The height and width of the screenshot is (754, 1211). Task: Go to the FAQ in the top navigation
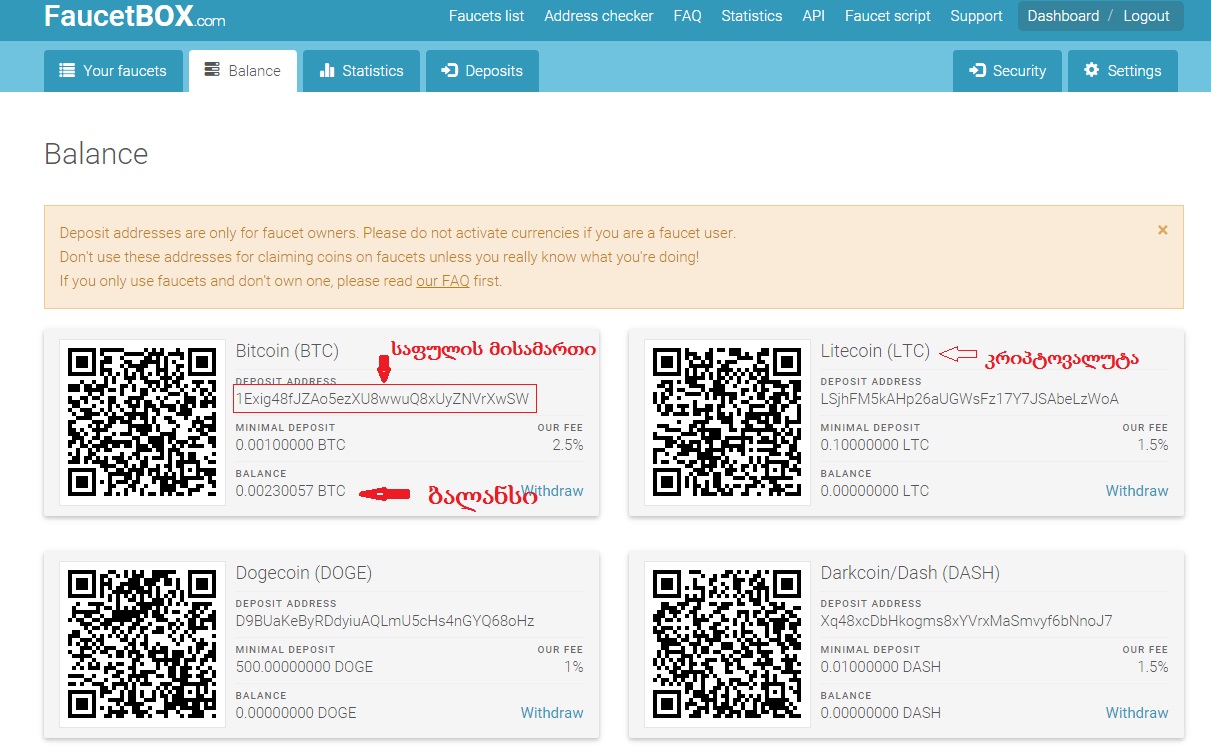(x=687, y=16)
